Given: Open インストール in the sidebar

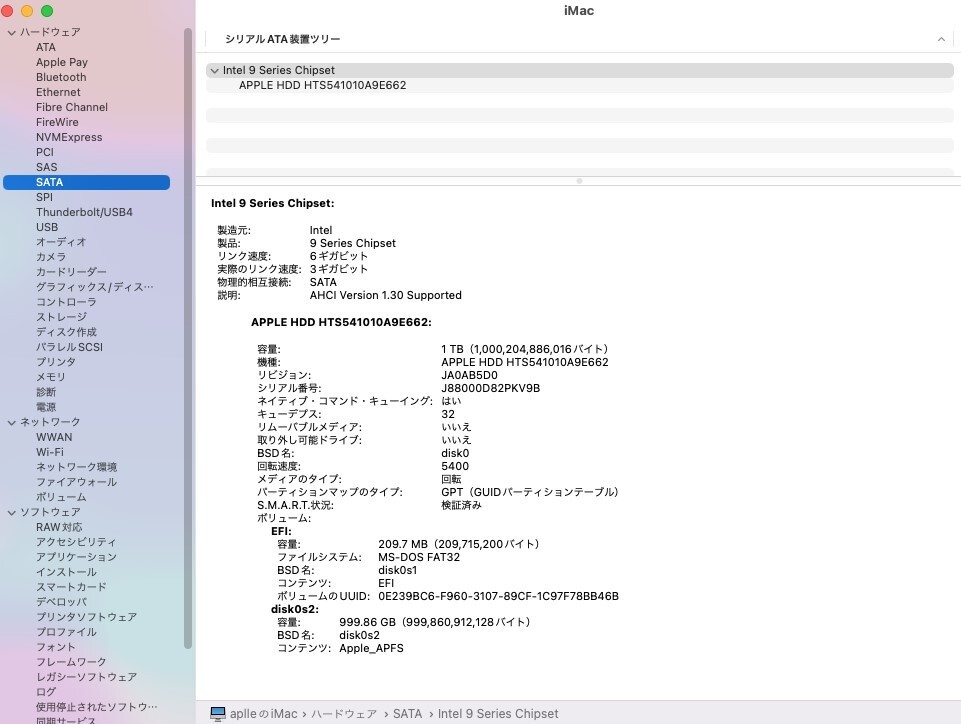Looking at the screenshot, I should 66,572.
